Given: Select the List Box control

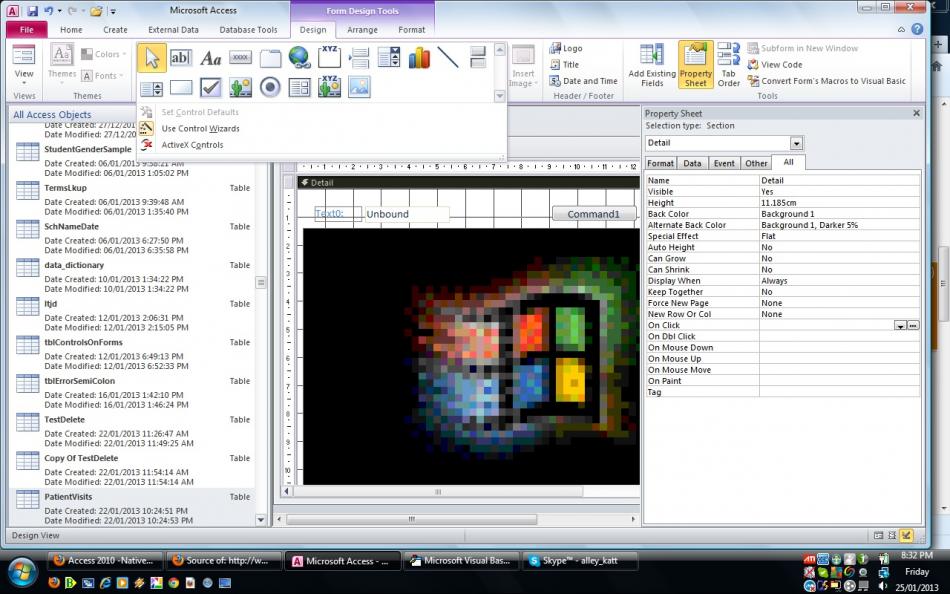Looking at the screenshot, I should (x=151, y=88).
